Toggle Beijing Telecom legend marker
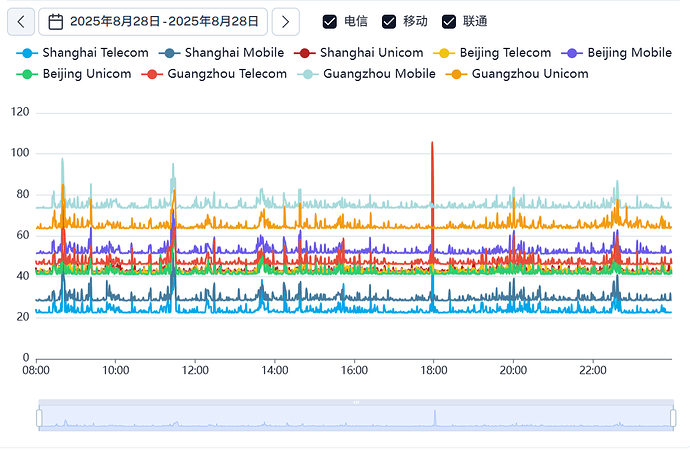Image resolution: width=690 pixels, height=452 pixels. (444, 53)
